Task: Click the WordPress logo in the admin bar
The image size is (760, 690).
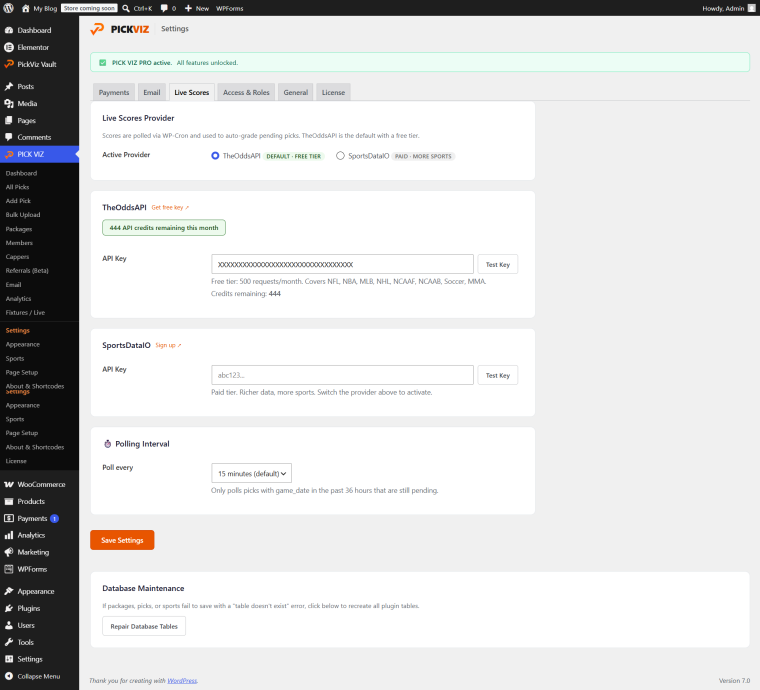Action: pyautogui.click(x=8, y=8)
